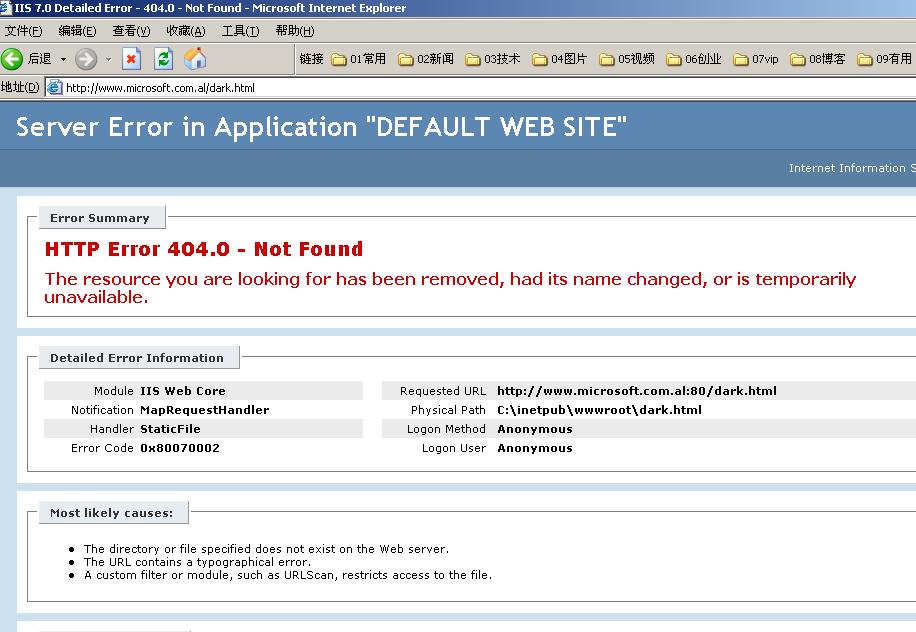The width and height of the screenshot is (916, 632).
Task: Click the green Back arrow button
Action: 13,59
